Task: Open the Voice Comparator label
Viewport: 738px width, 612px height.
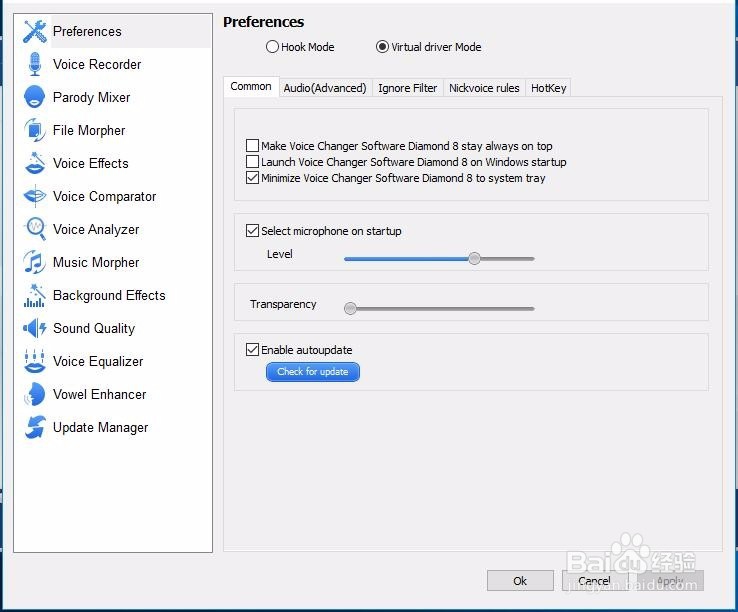Action: (x=104, y=196)
